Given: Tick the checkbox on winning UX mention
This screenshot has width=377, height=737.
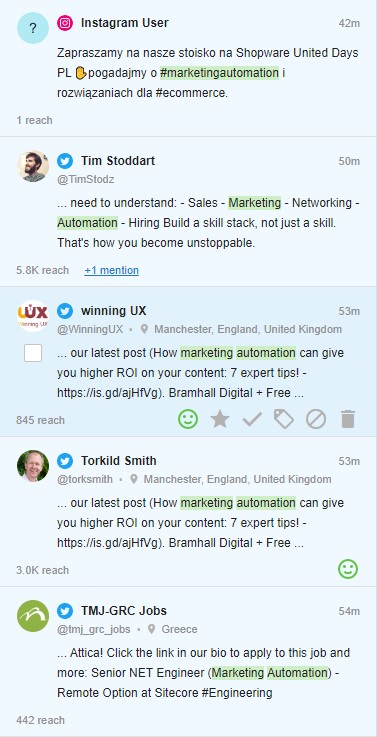Looking at the screenshot, I should (33, 353).
